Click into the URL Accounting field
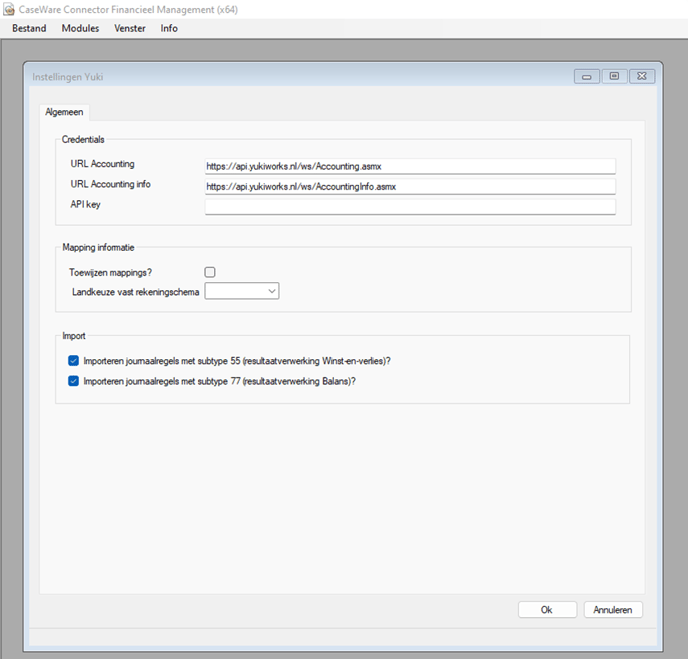The height and width of the screenshot is (659, 688). 410,166
